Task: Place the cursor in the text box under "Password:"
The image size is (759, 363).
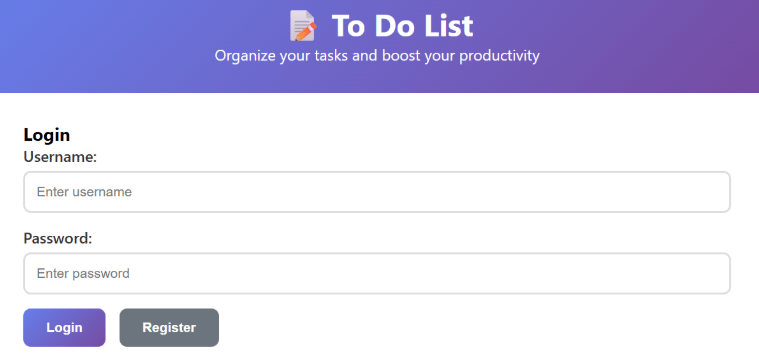Action: 377,273
